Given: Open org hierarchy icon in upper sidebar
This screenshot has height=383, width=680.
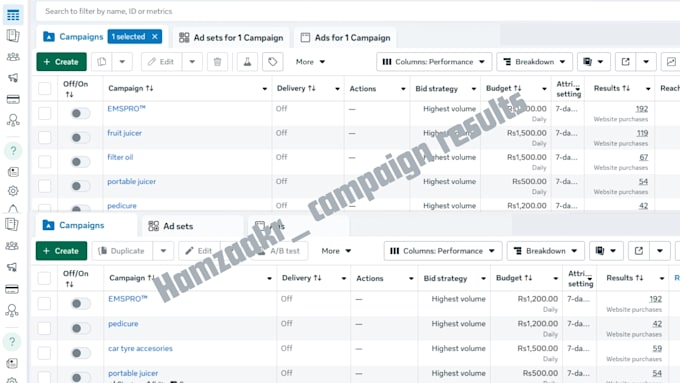Looking at the screenshot, I should point(13,120).
